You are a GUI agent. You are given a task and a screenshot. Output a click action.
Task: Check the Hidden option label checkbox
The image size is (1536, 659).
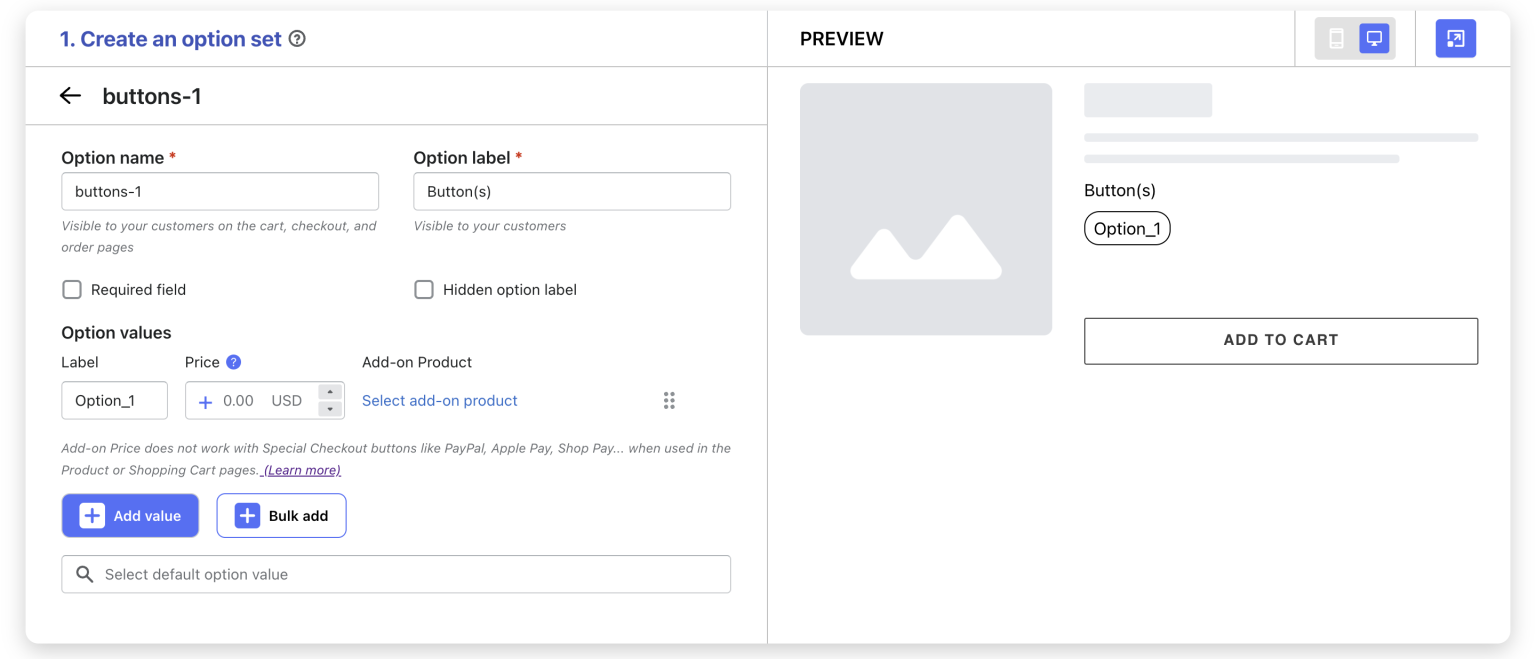click(424, 289)
